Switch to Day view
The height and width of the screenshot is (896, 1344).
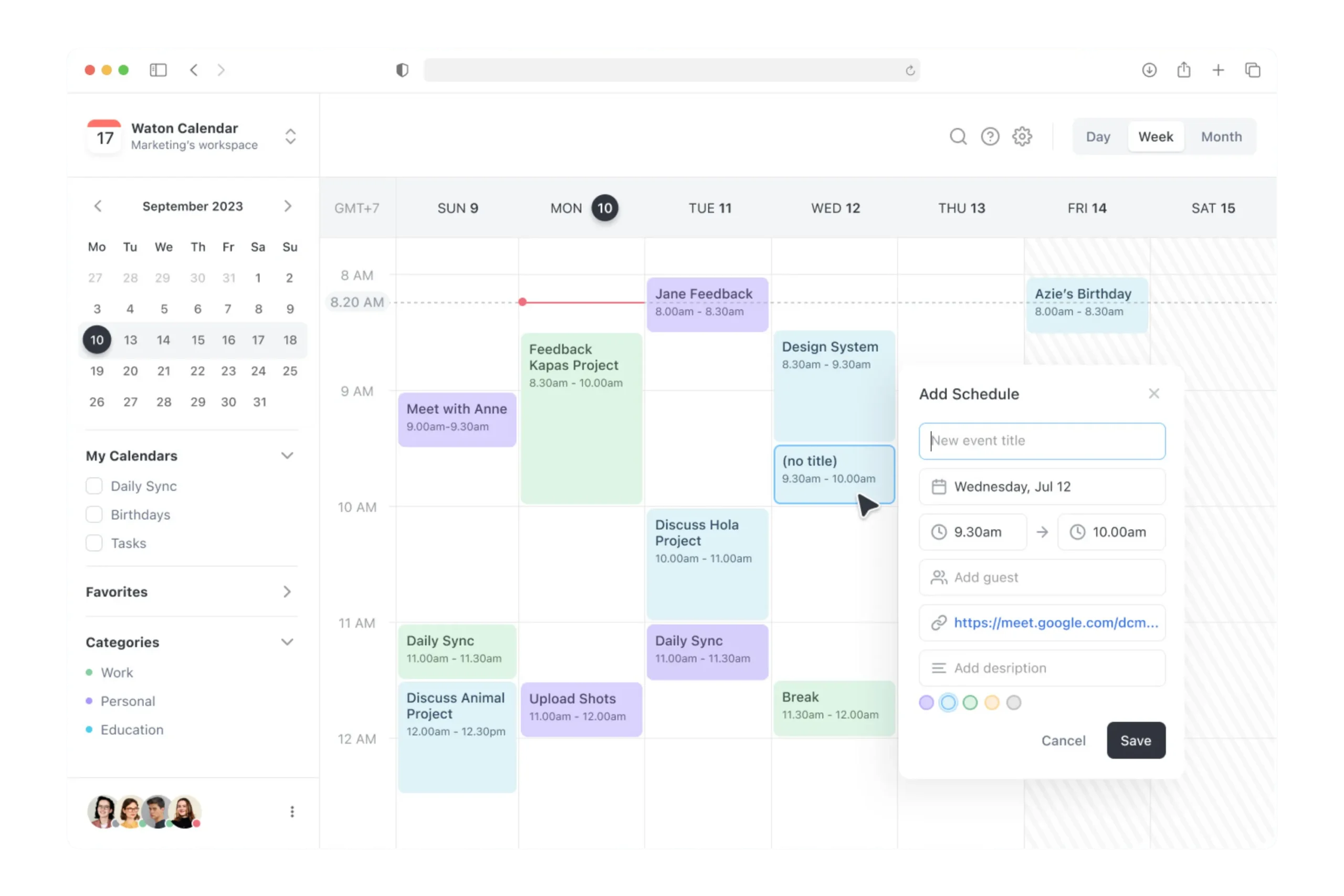pos(1098,136)
